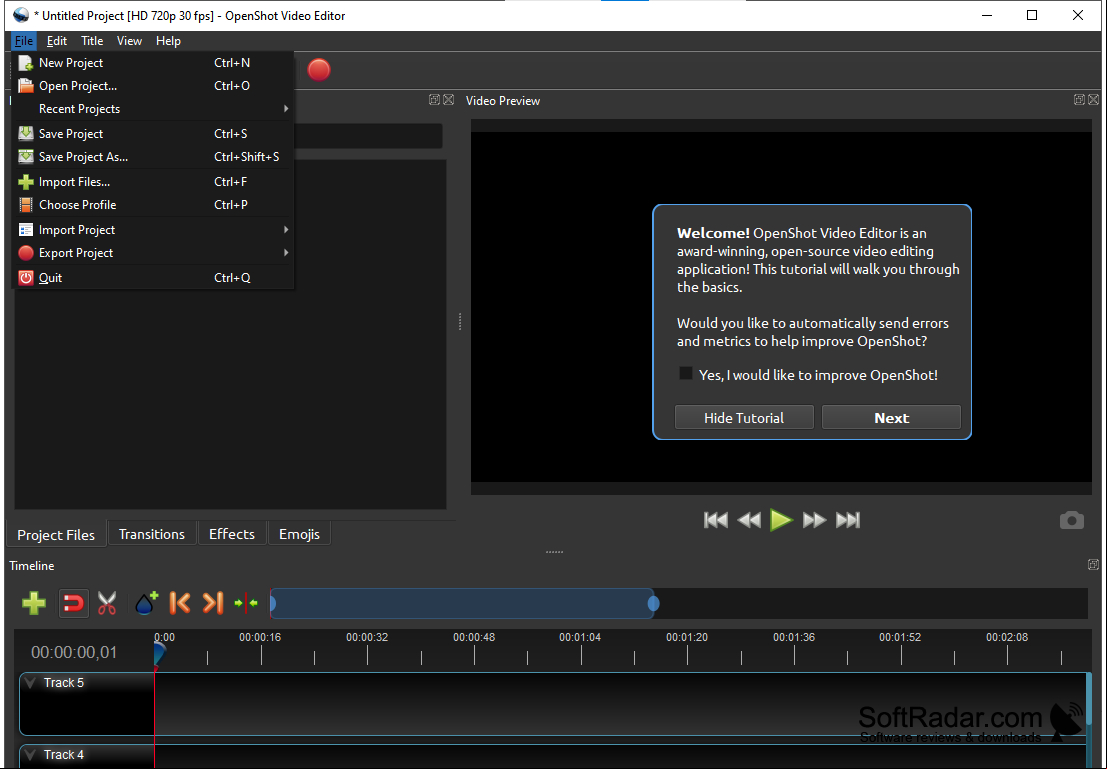Switch to the Transitions tab
The height and width of the screenshot is (769, 1107).
pyautogui.click(x=152, y=534)
